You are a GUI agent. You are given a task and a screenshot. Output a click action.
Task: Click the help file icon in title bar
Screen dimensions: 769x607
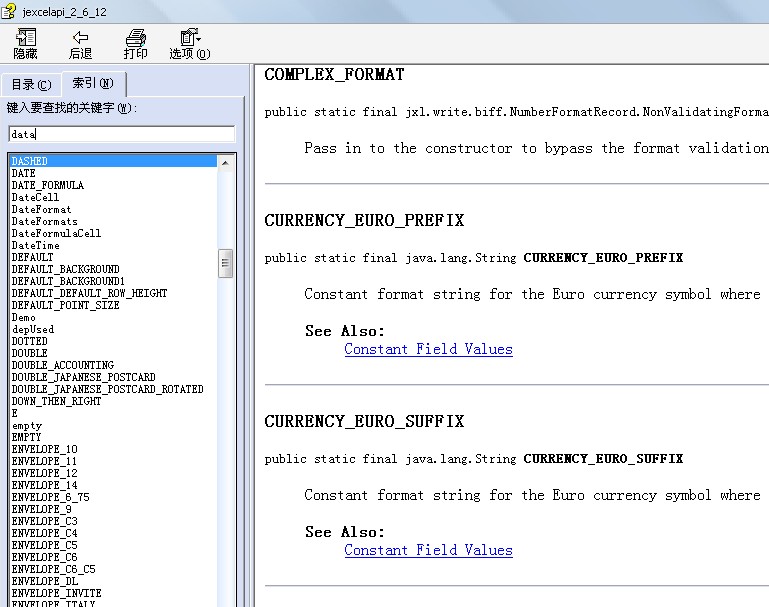pos(8,11)
